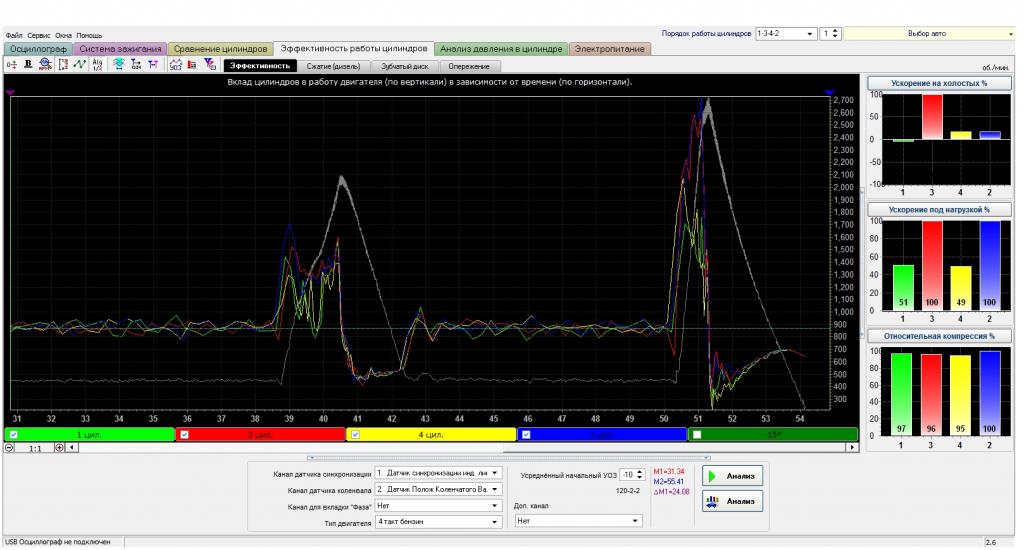Image resolution: width=1024 pixels, height=550 pixels.
Task: Toggle the 2 цил. blue channel checkbox
Action: (526, 434)
